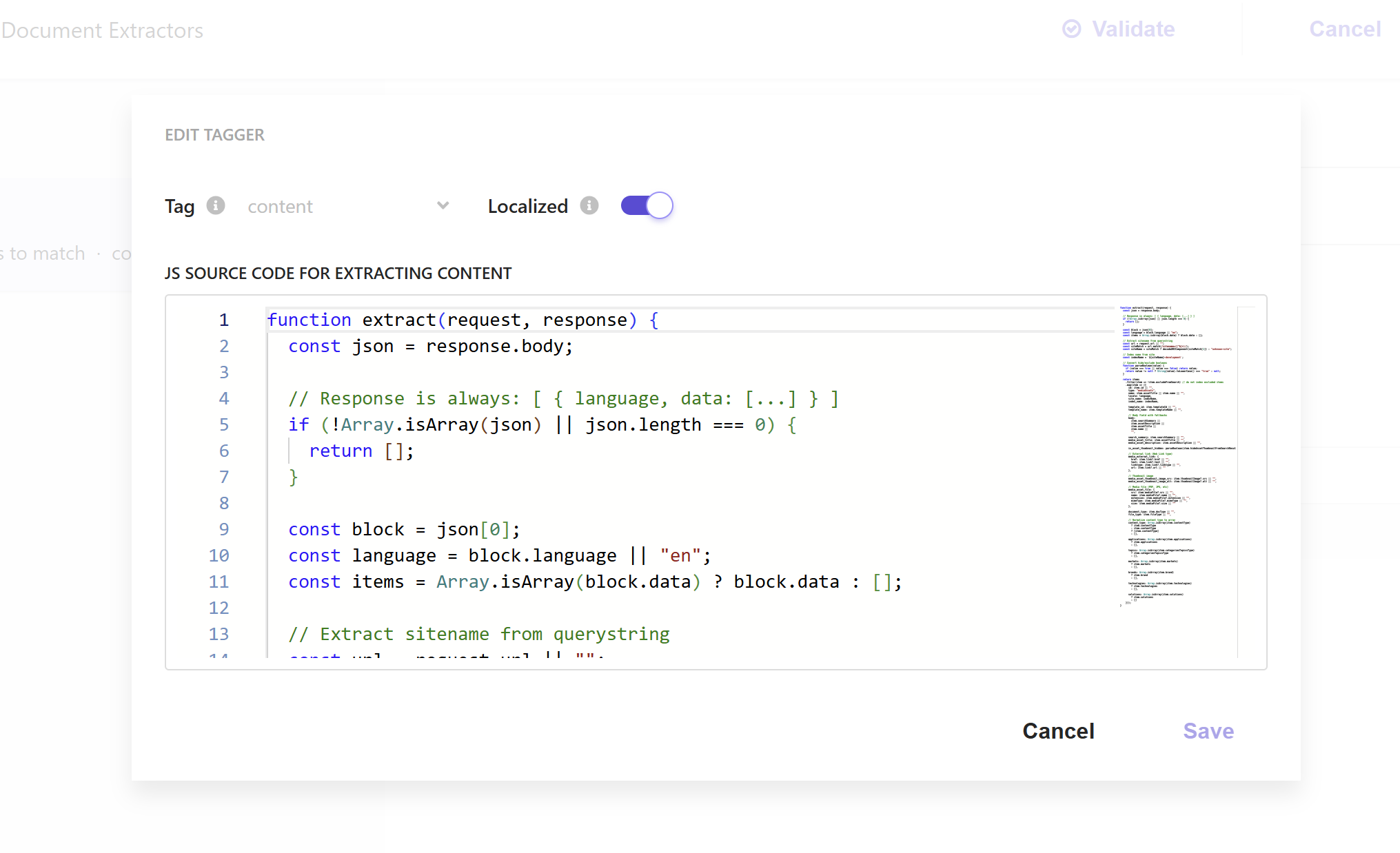Viewport: 1400px width, 853px height.
Task: Click the Validate checkmark icon
Action: coord(1071,29)
